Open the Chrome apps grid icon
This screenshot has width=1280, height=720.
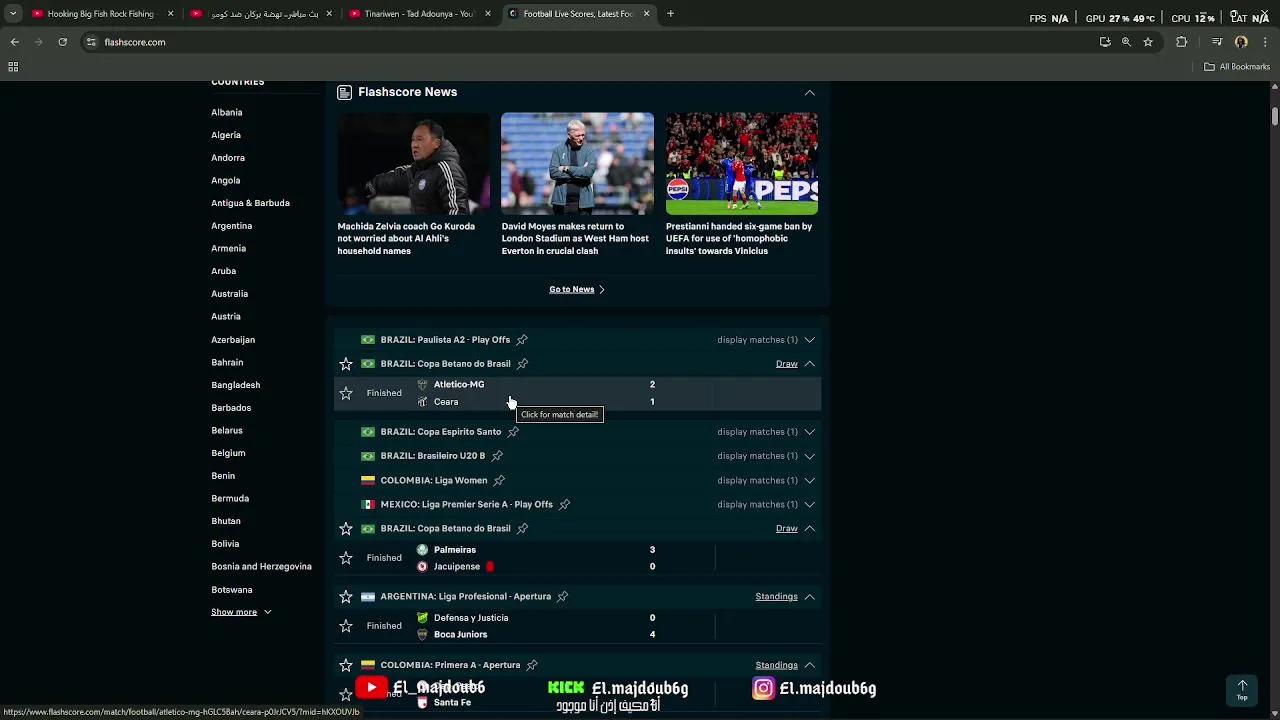(13, 67)
